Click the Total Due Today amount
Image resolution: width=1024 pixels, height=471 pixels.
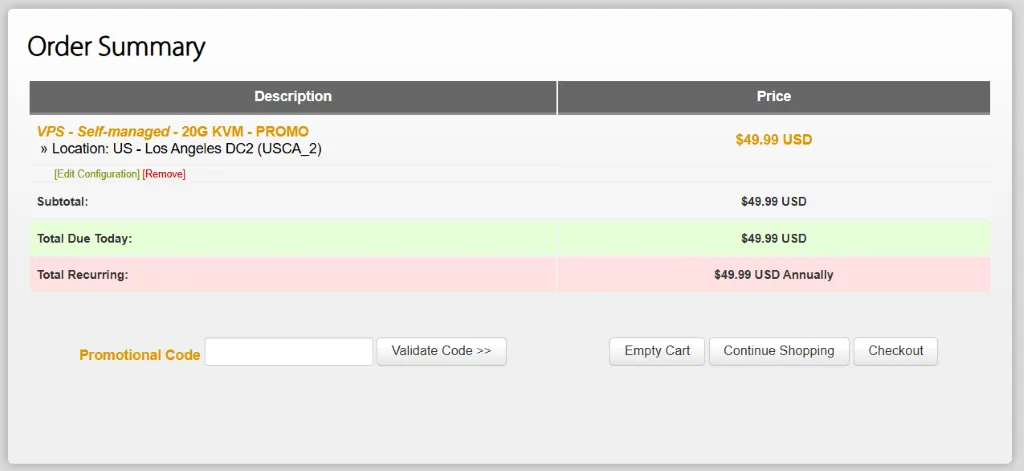pos(773,239)
